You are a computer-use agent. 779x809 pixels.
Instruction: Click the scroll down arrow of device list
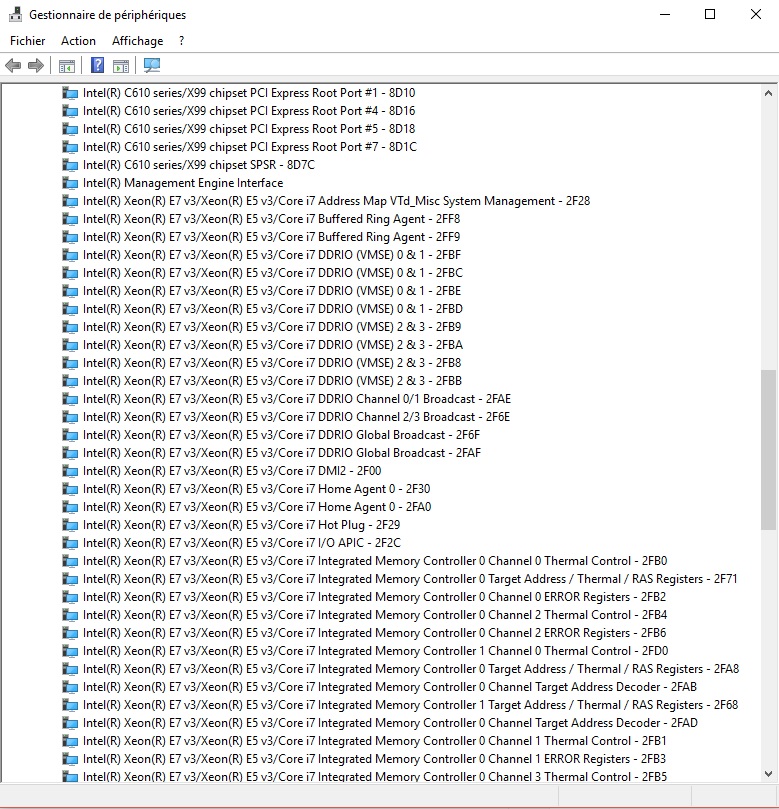(768, 774)
